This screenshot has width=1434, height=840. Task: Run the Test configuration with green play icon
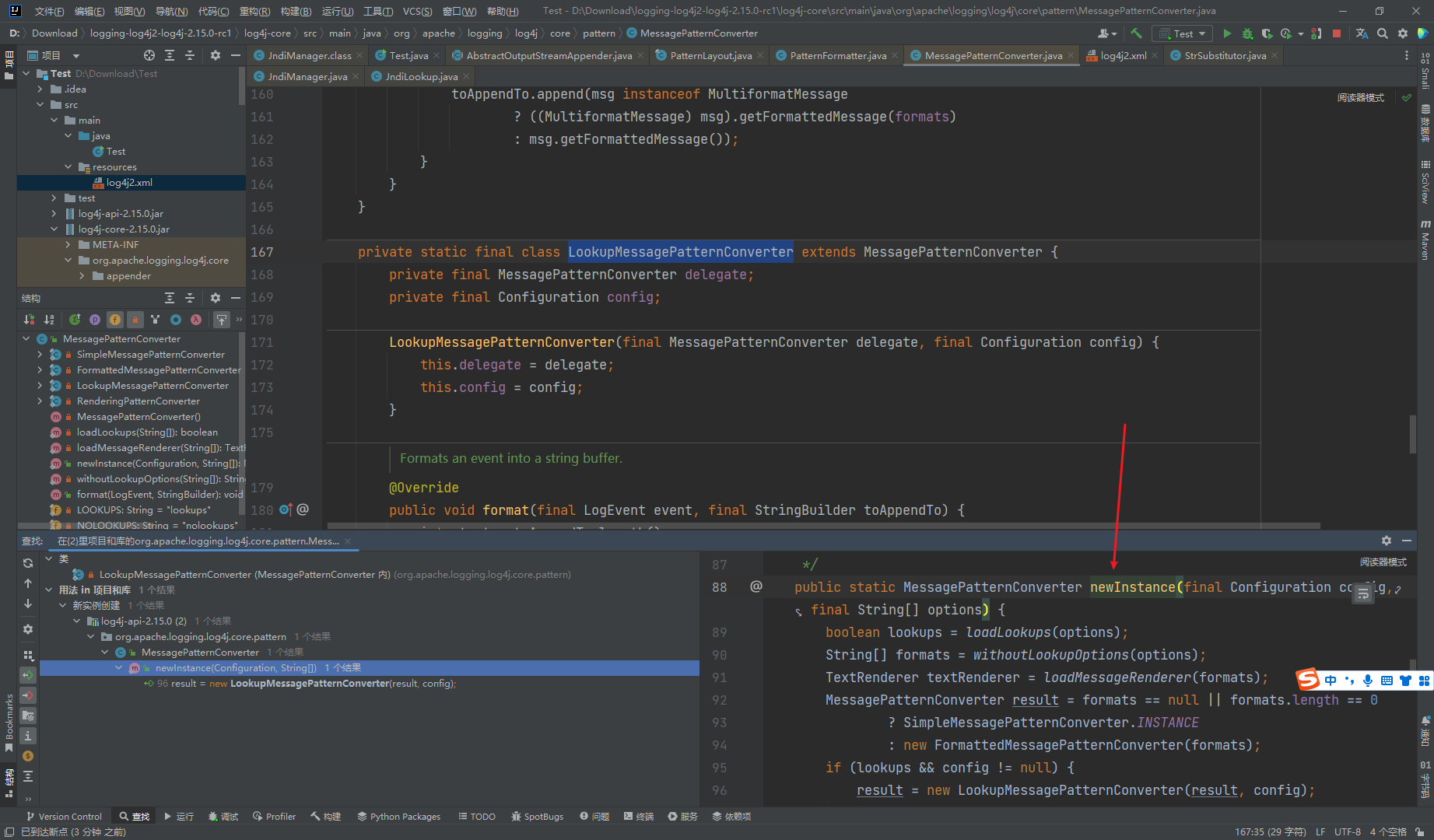point(1227,33)
